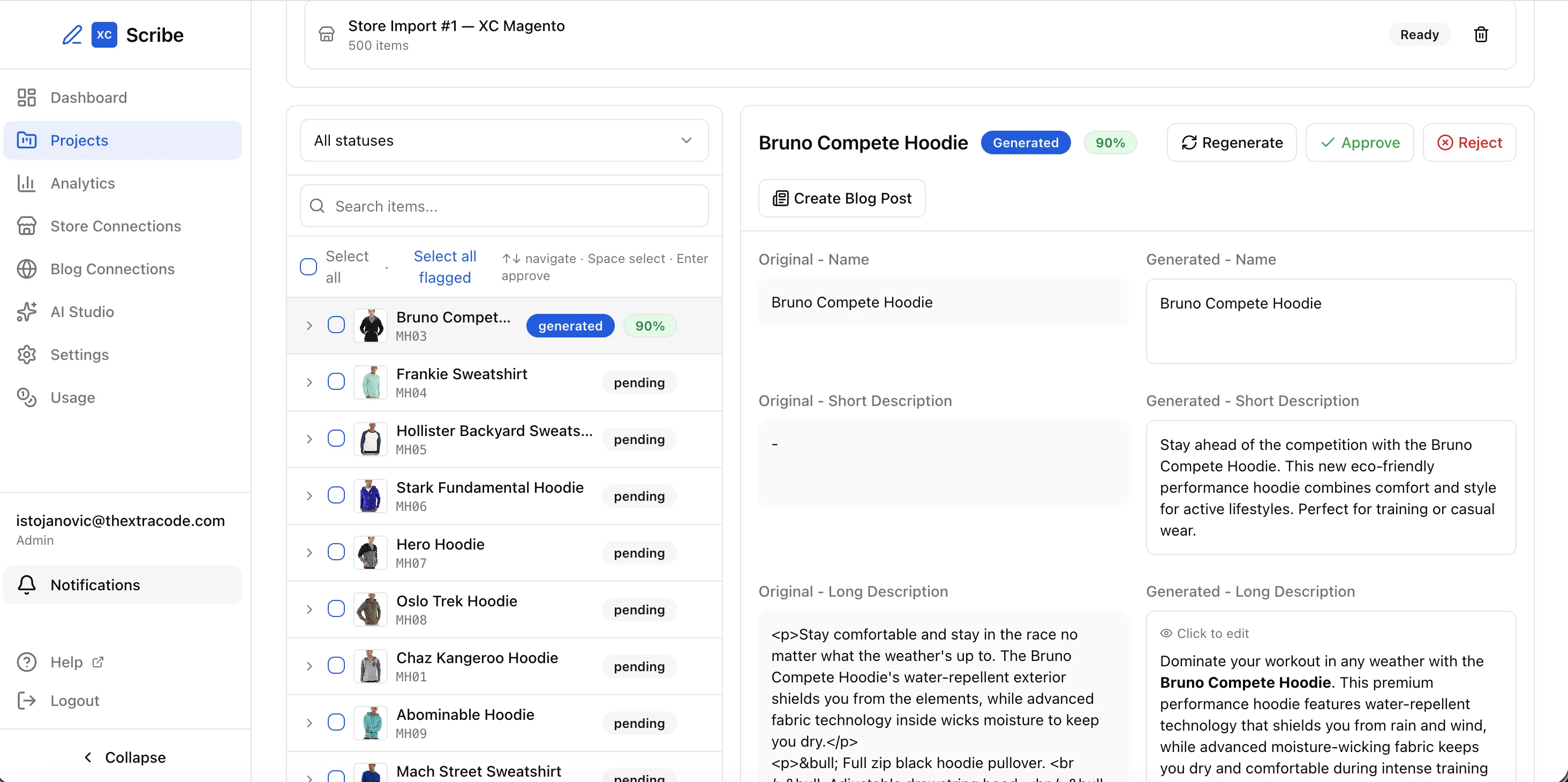Expand the Oslo Trek Hoodie row chevron
The height and width of the screenshot is (782, 1568).
pyautogui.click(x=309, y=609)
